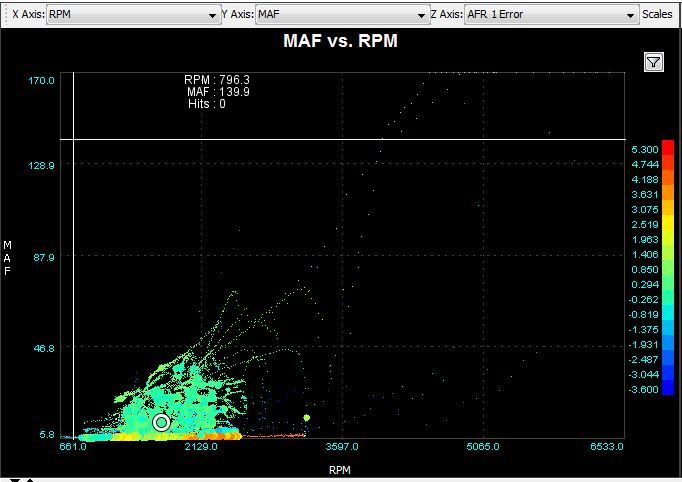Viewport: 682px width, 482px height.
Task: Click the chart title MAF vs. RPM
Action: [x=341, y=41]
